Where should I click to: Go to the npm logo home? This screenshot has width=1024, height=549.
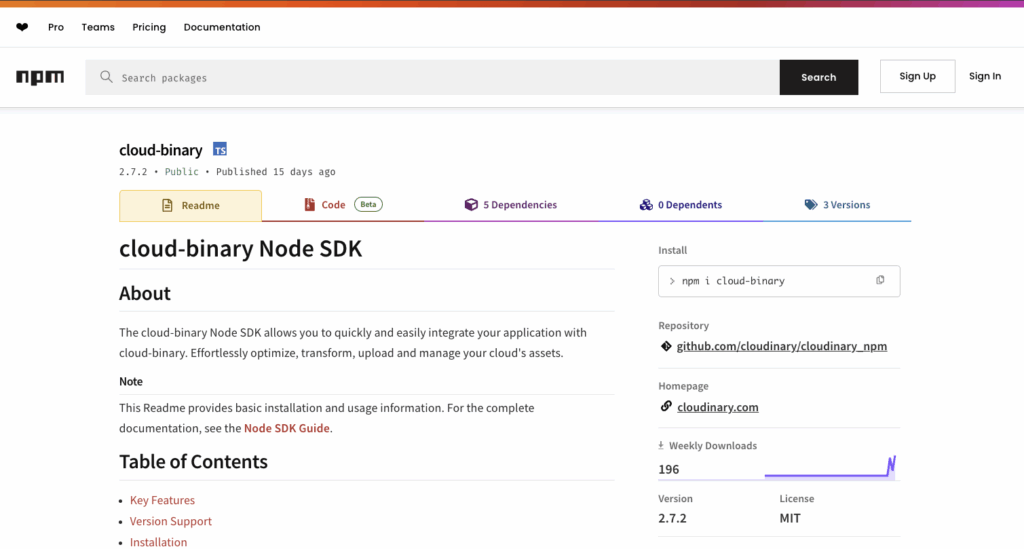(x=40, y=77)
